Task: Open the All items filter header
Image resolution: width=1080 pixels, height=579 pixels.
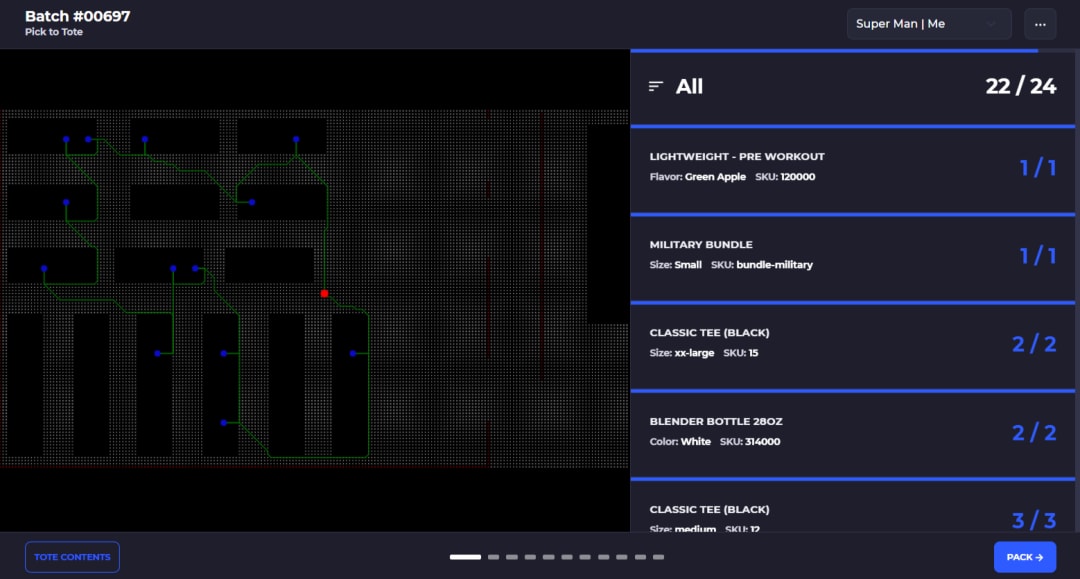Action: [x=853, y=87]
